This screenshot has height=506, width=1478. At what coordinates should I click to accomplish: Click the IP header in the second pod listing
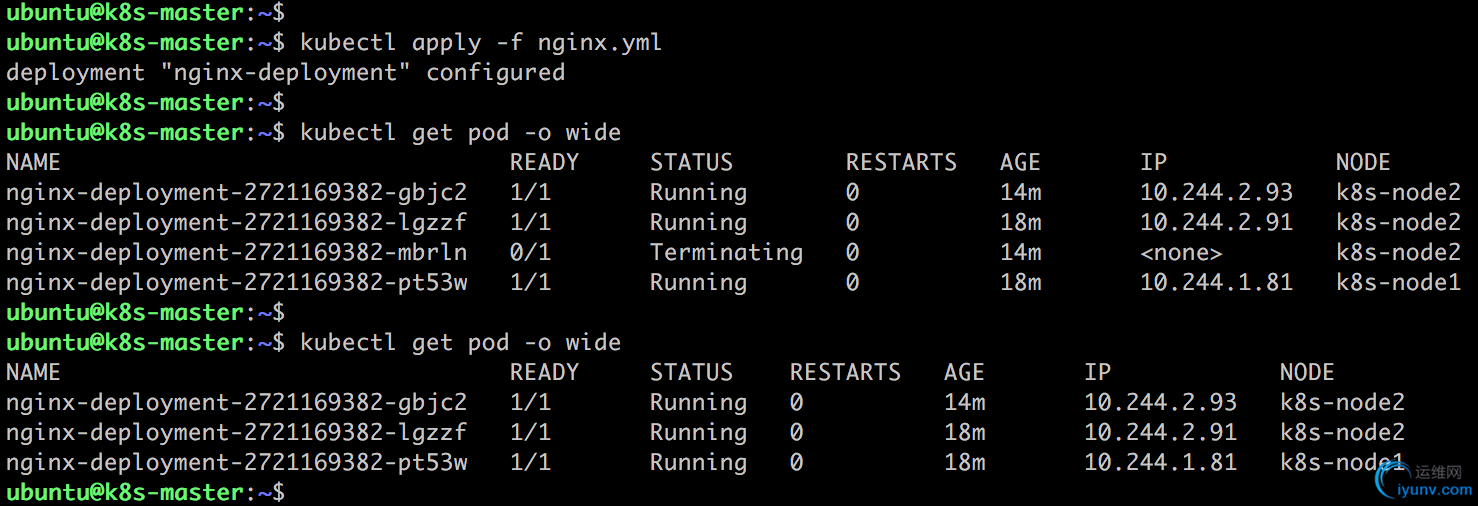click(x=1097, y=373)
